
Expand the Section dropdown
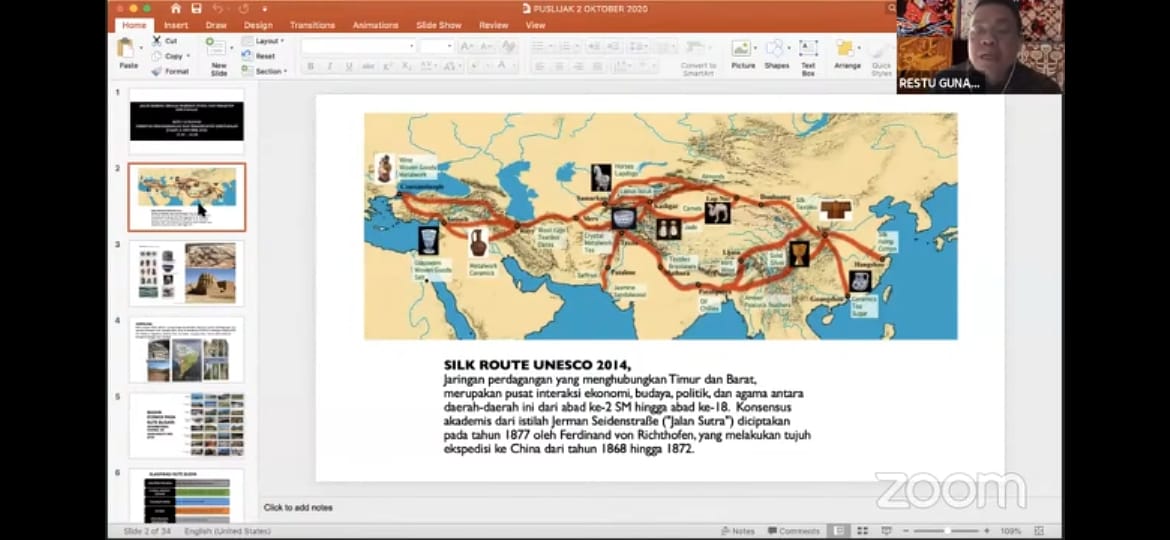coord(267,71)
